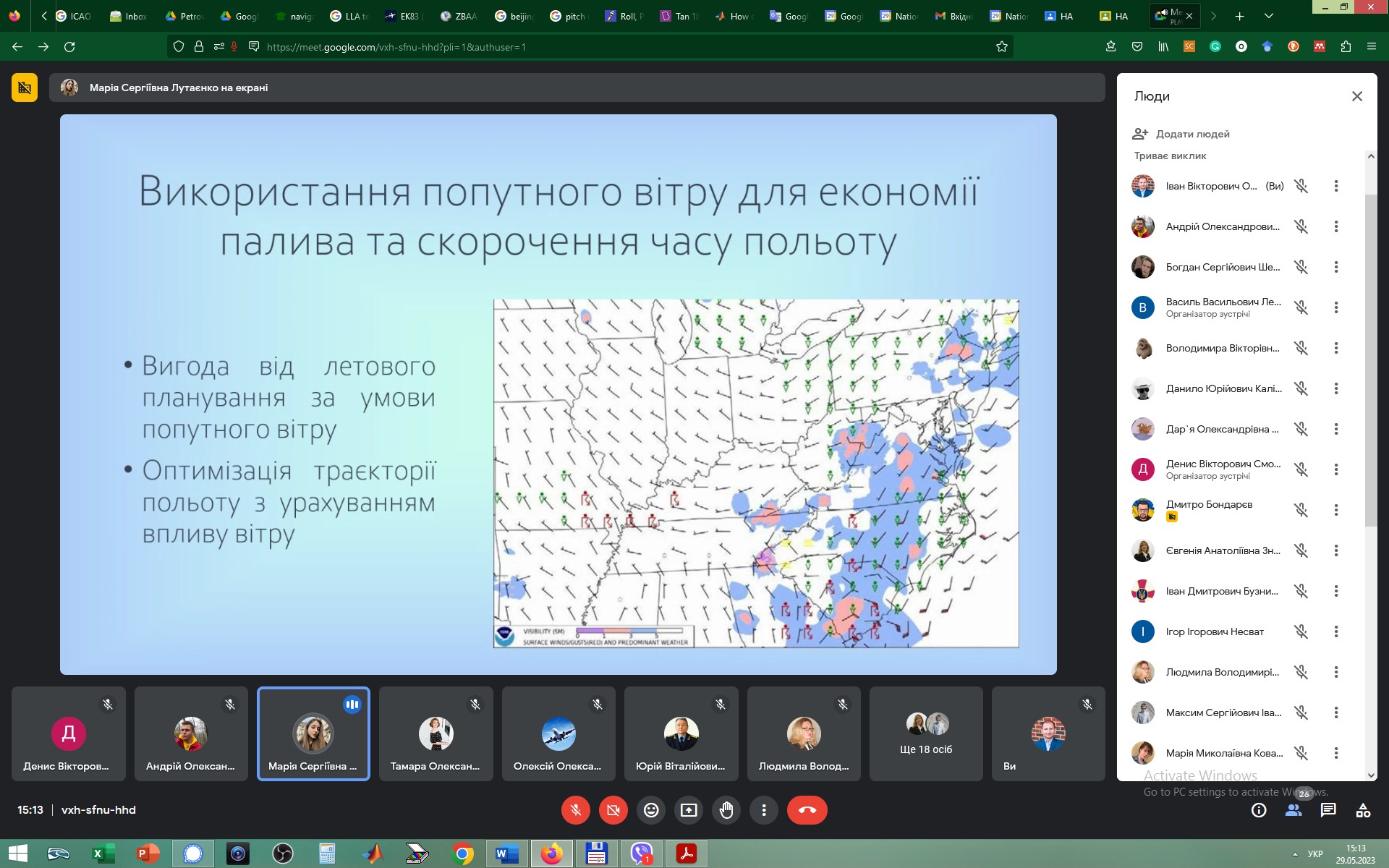Toggle the people panel icon
Viewport: 1389px width, 868px height.
click(1294, 810)
